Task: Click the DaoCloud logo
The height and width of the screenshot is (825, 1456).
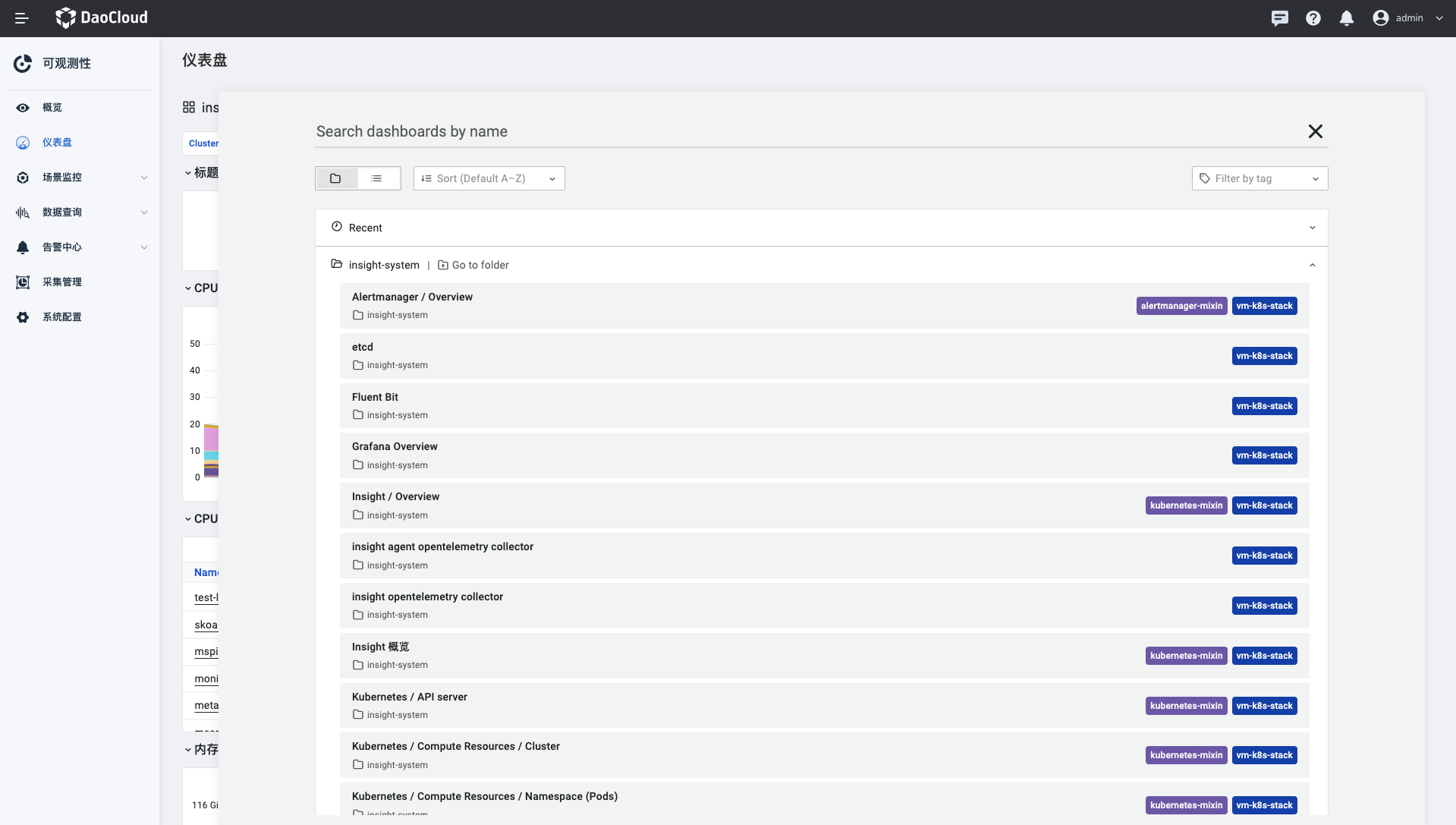Action: point(102,17)
